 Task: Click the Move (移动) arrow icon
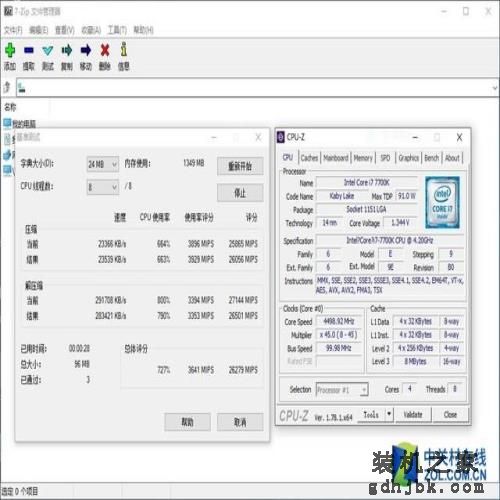[86, 50]
